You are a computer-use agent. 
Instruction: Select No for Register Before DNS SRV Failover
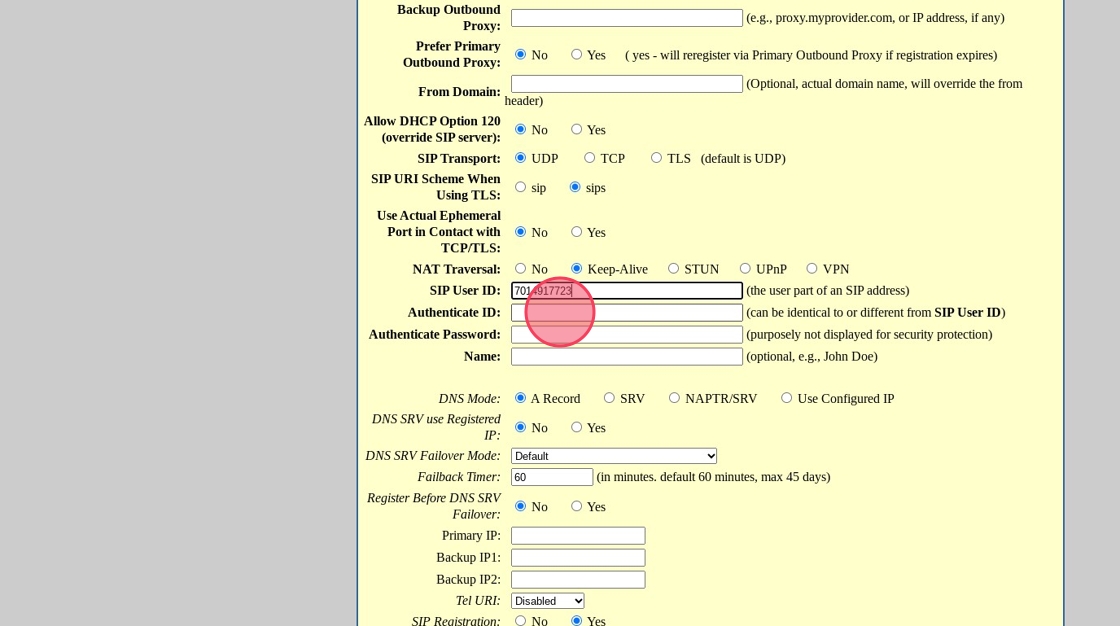[x=520, y=506]
